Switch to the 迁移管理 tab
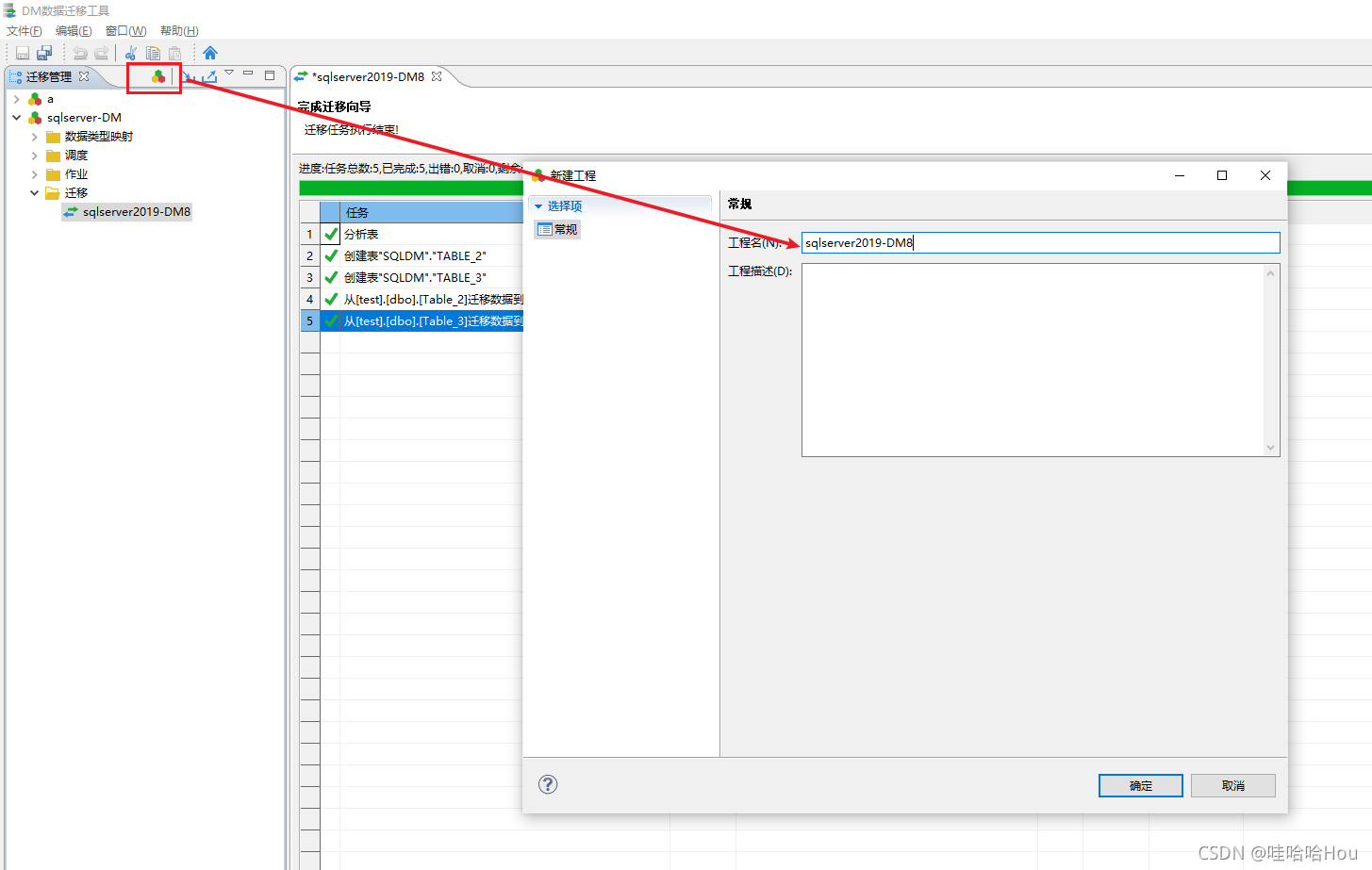The height and width of the screenshot is (870, 1372). [48, 76]
